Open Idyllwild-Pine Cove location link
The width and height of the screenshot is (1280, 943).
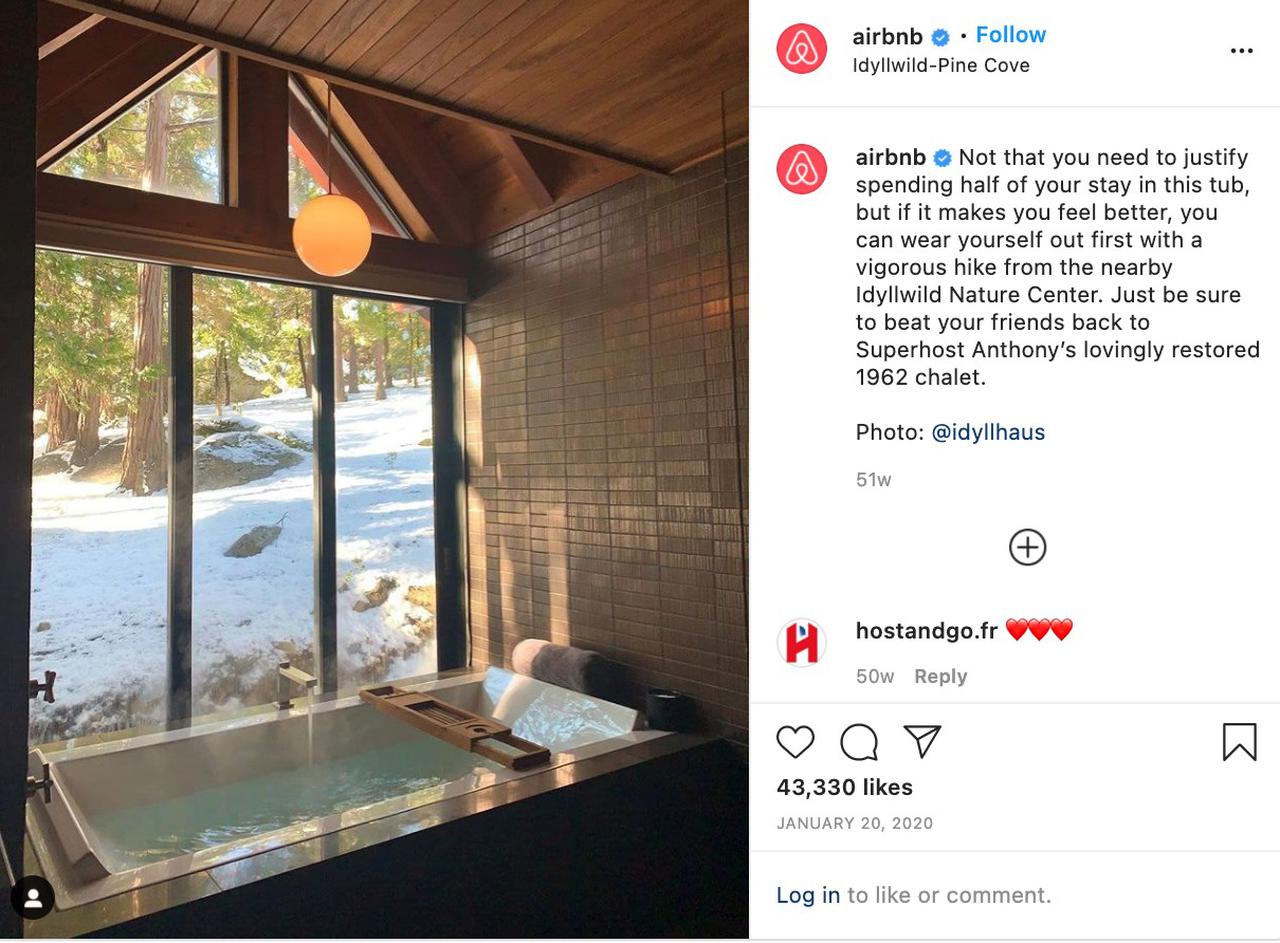pos(941,65)
